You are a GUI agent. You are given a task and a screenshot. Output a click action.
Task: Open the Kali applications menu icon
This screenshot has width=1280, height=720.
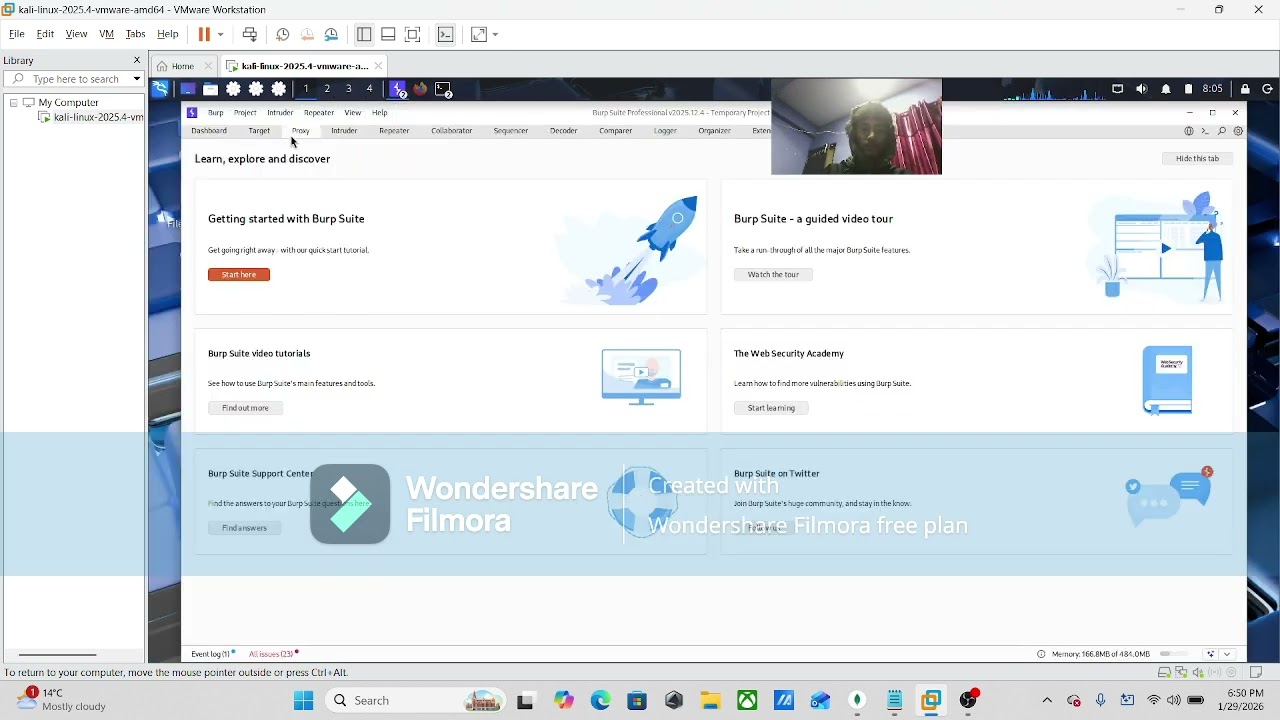160,89
